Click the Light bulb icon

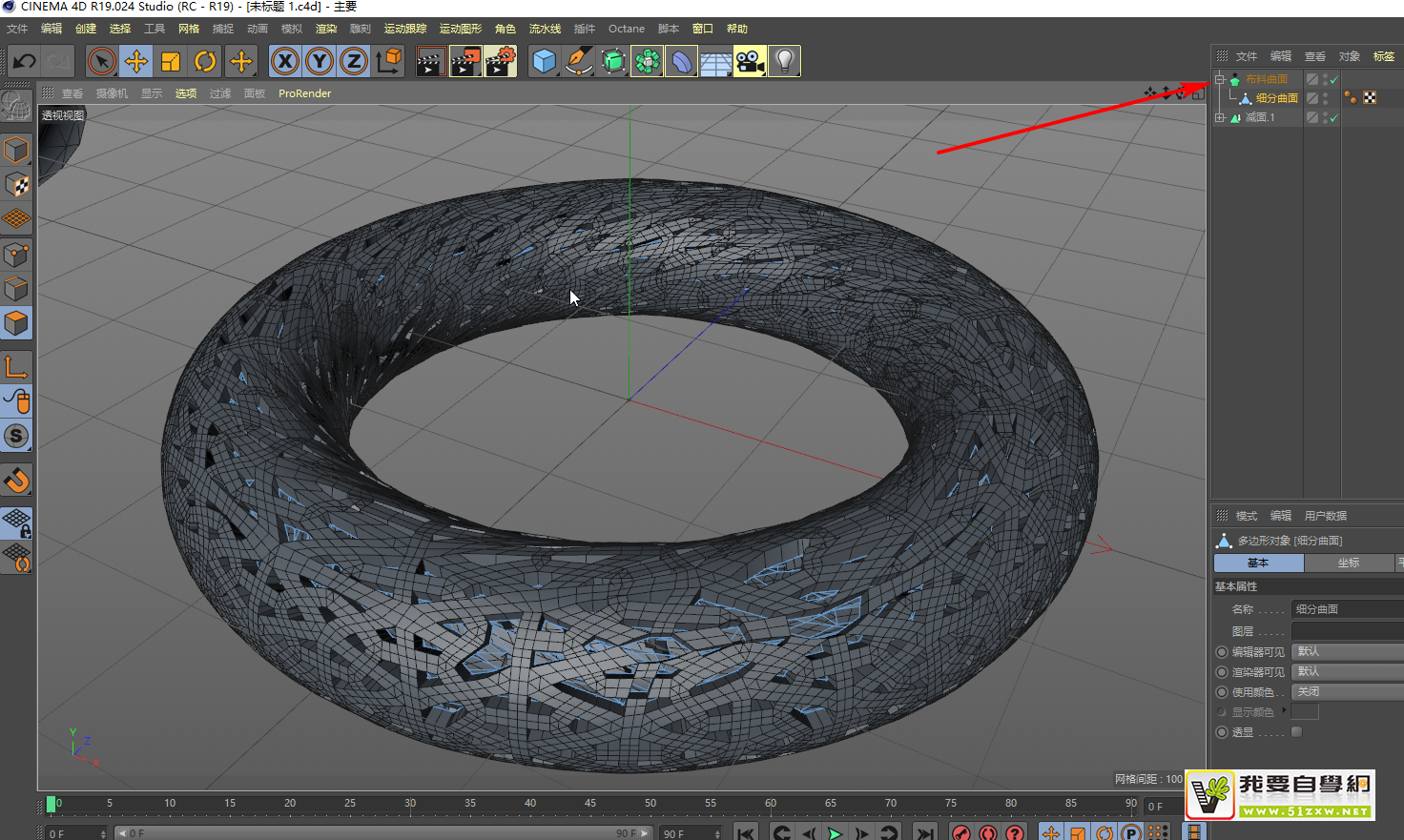(x=784, y=62)
